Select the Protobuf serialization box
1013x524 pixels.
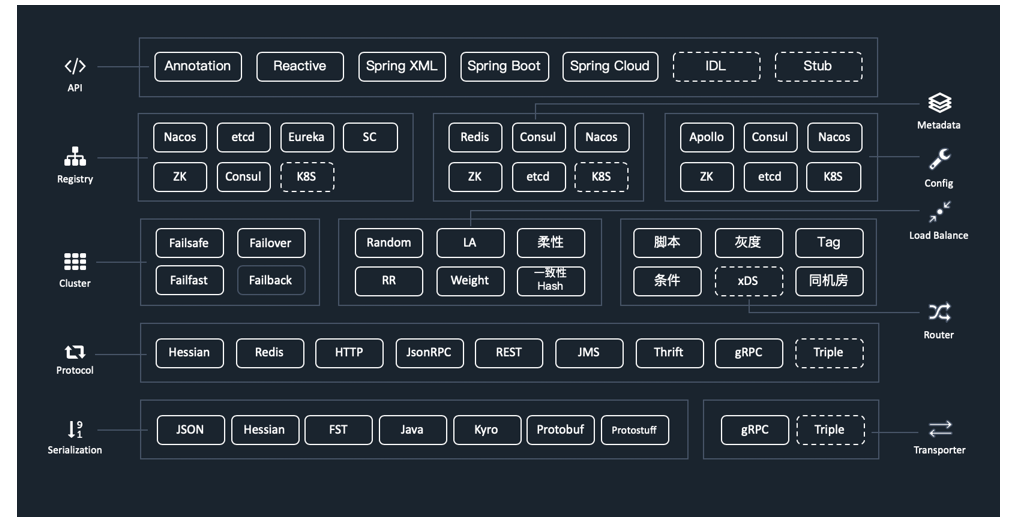click(561, 430)
